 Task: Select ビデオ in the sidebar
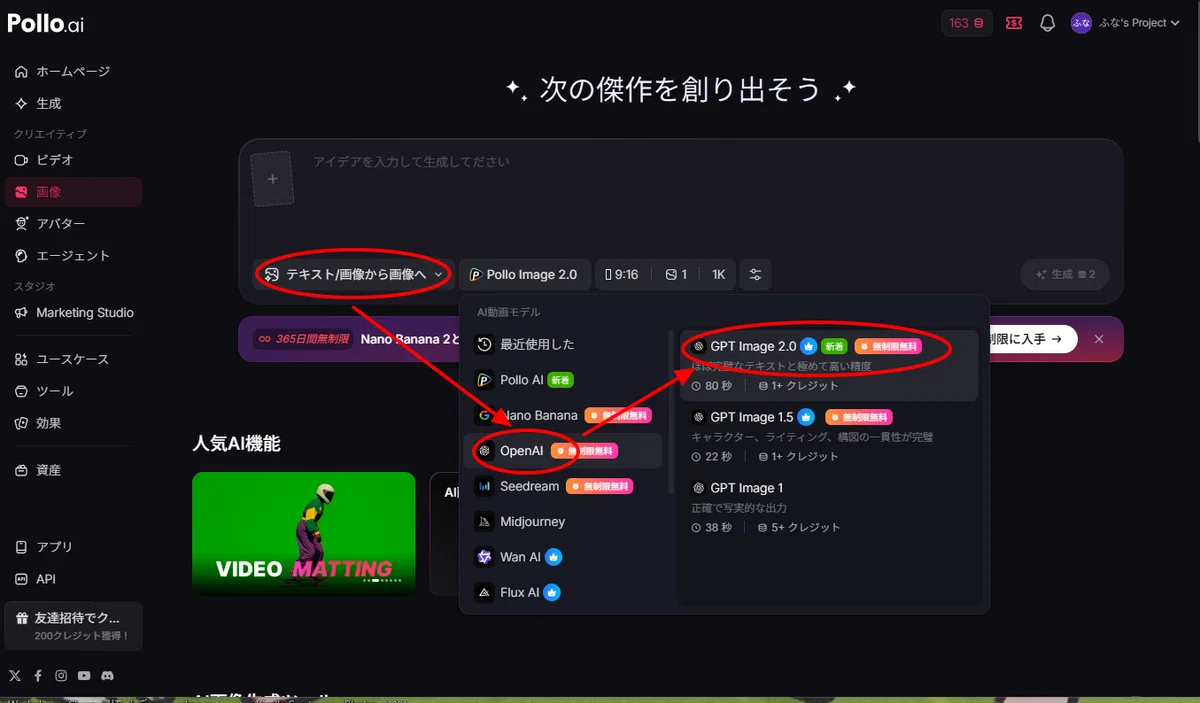(x=72, y=159)
